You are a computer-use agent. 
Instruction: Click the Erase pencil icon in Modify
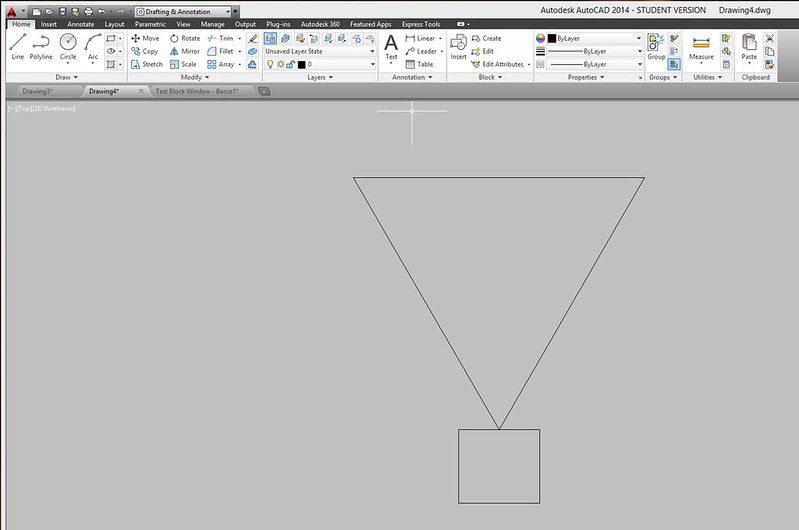pyautogui.click(x=252, y=38)
